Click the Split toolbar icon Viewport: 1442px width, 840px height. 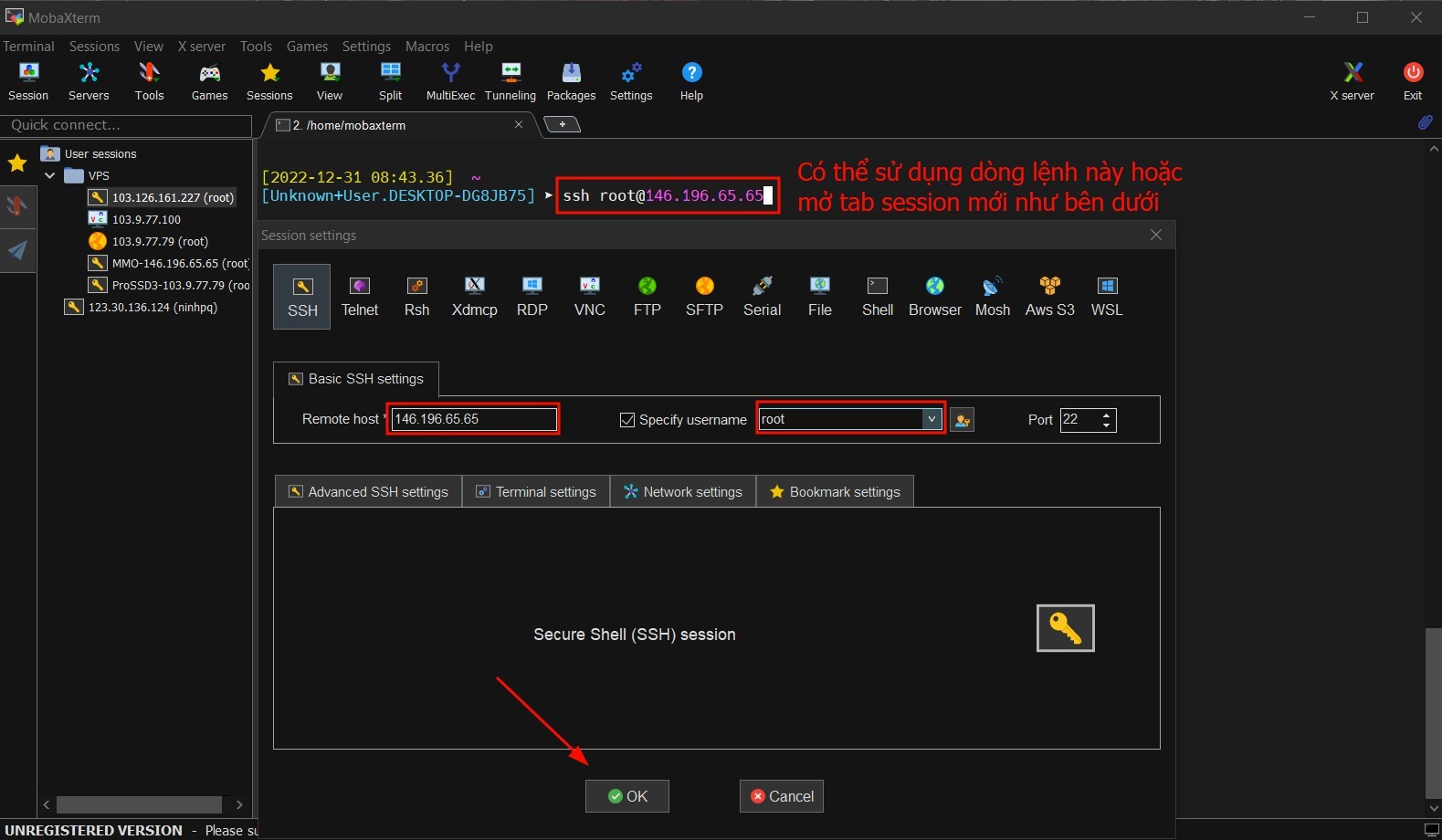point(390,81)
